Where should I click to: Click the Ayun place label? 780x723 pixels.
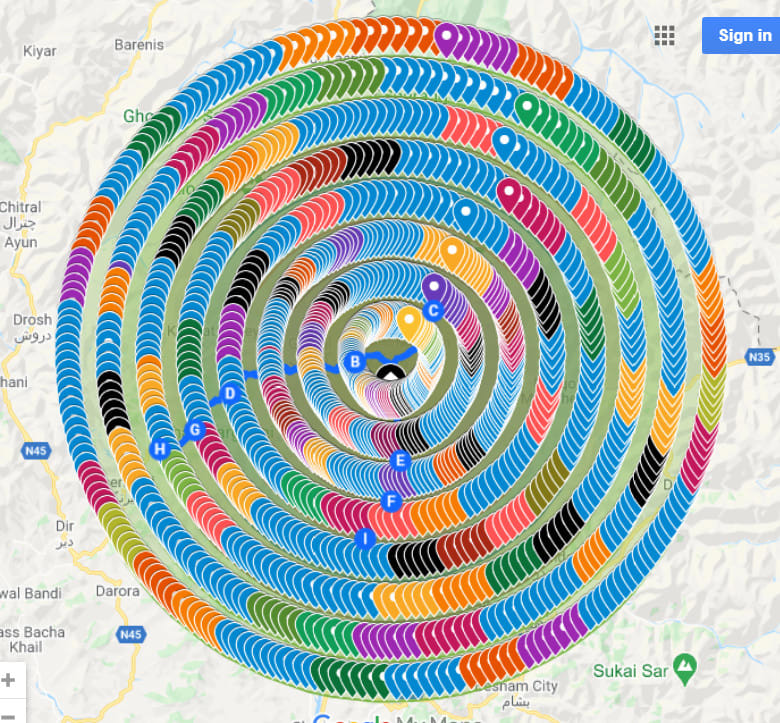click(21, 242)
